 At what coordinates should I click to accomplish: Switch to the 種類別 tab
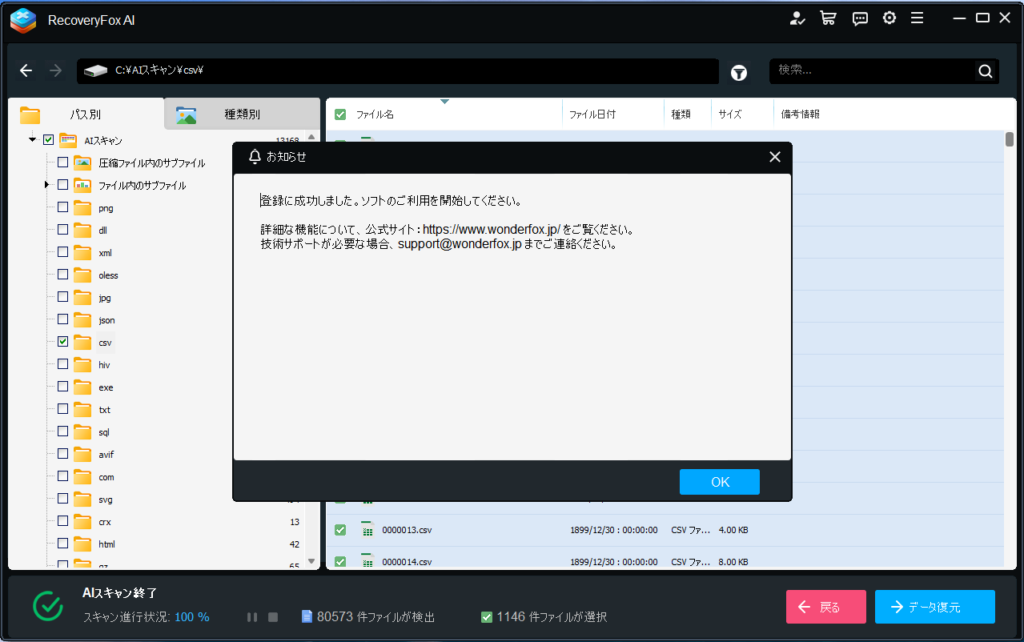241,115
